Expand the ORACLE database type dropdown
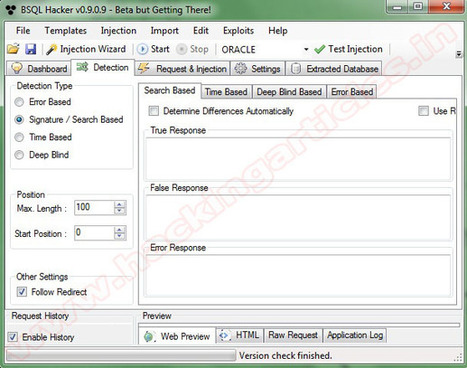This screenshot has width=467, height=368. pos(306,49)
